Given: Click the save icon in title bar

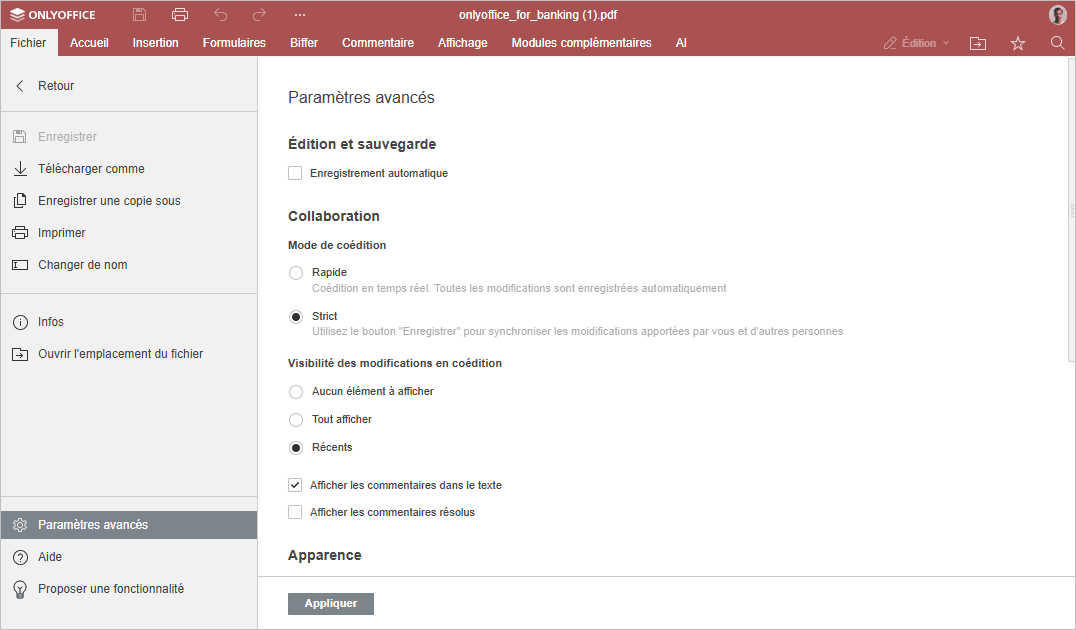Looking at the screenshot, I should click(140, 15).
